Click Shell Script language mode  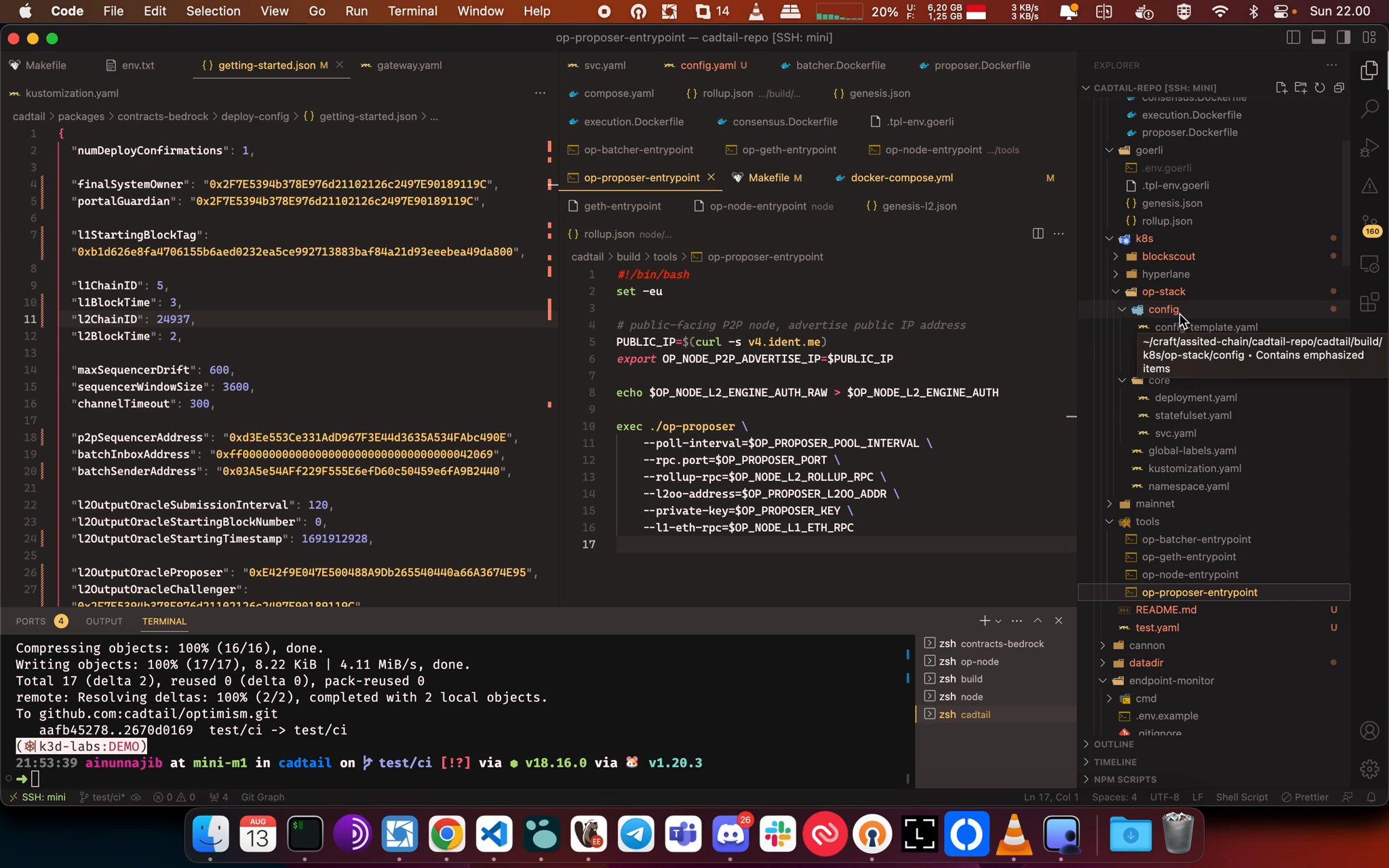[1241, 797]
